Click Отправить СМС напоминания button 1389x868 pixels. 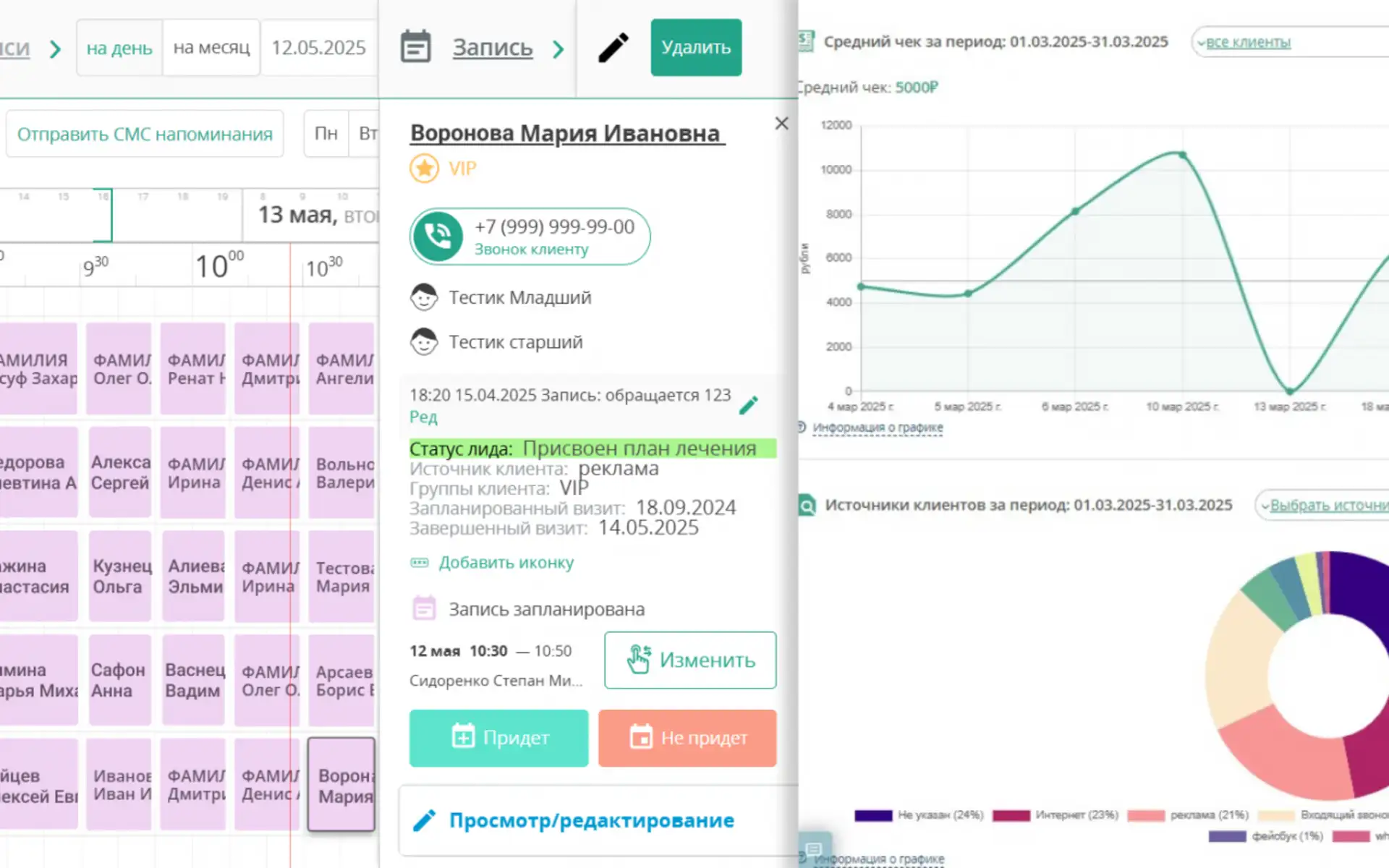pos(145,134)
